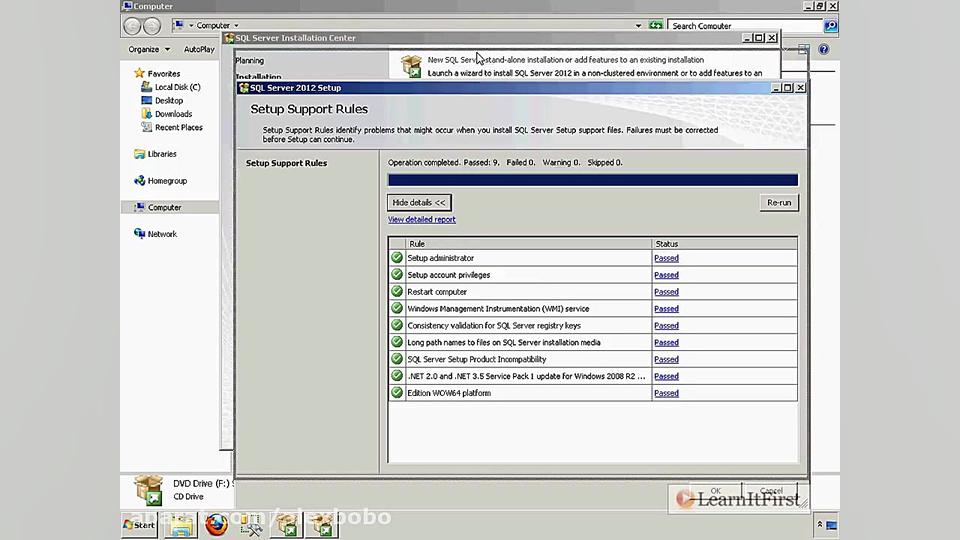960x540 pixels.
Task: Click SQL Server 2012 Setup title bar icon
Action: click(244, 88)
